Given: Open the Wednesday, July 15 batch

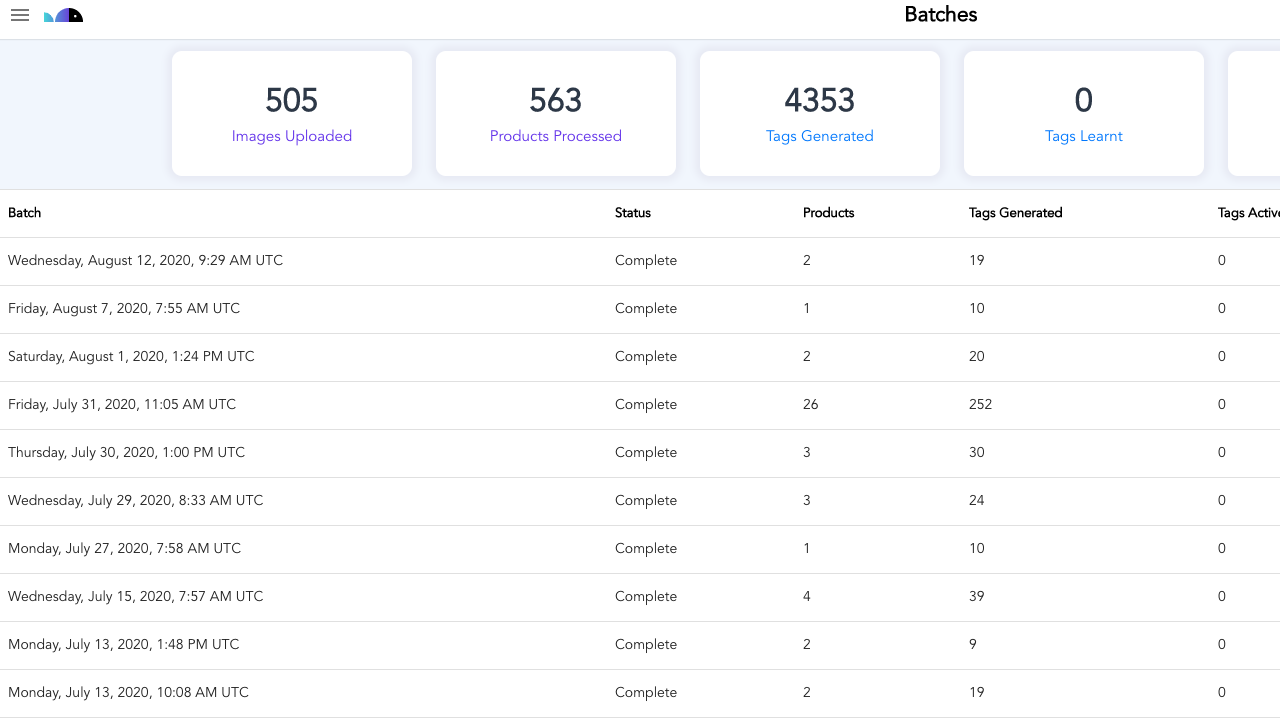Looking at the screenshot, I should (x=136, y=597).
